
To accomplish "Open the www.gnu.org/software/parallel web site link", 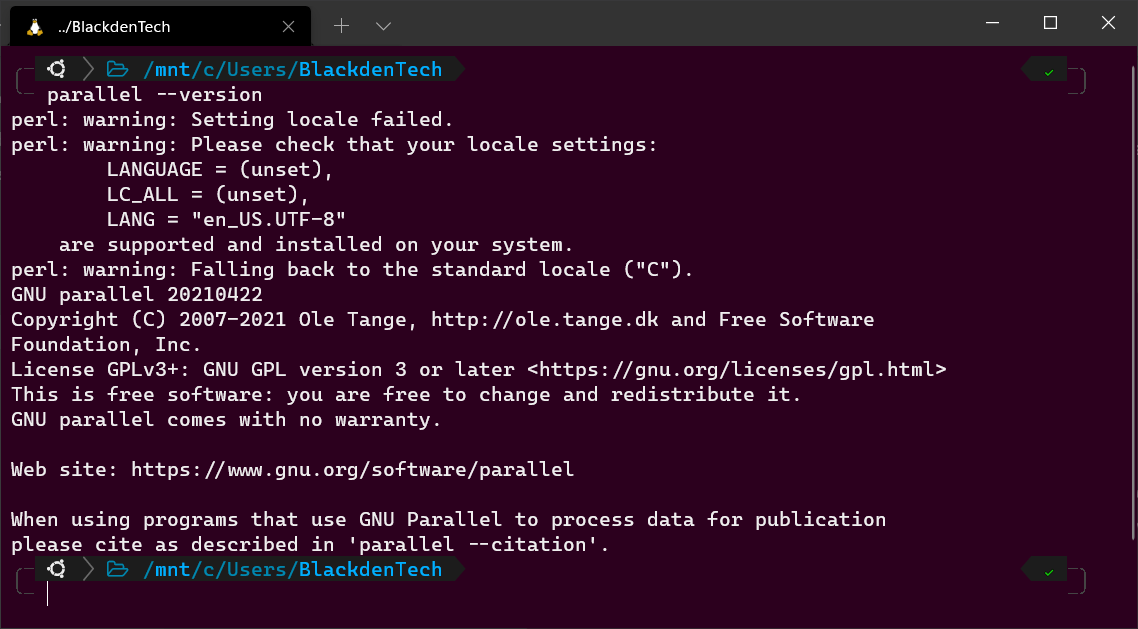I will click(x=353, y=469).
